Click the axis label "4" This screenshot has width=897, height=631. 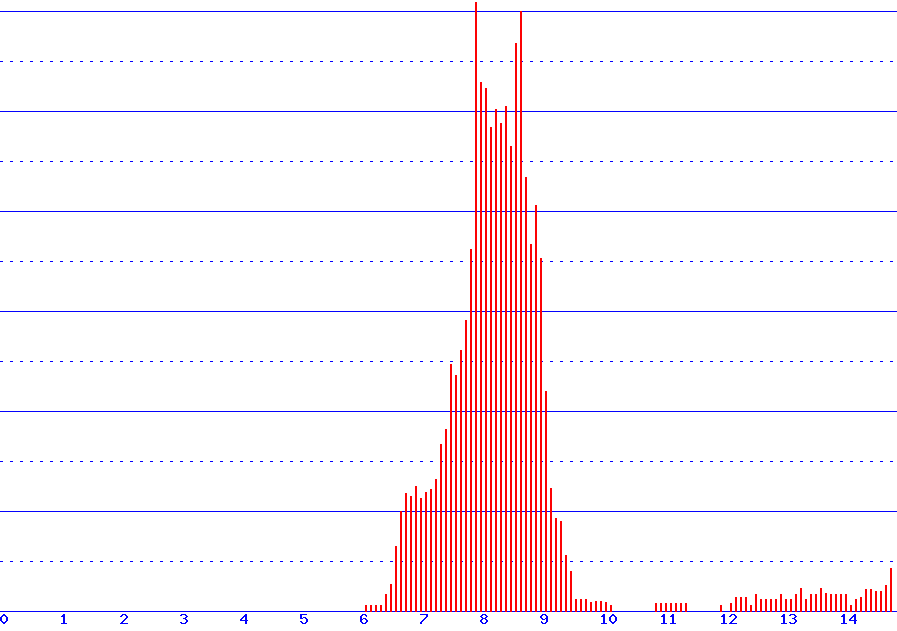tap(244, 619)
